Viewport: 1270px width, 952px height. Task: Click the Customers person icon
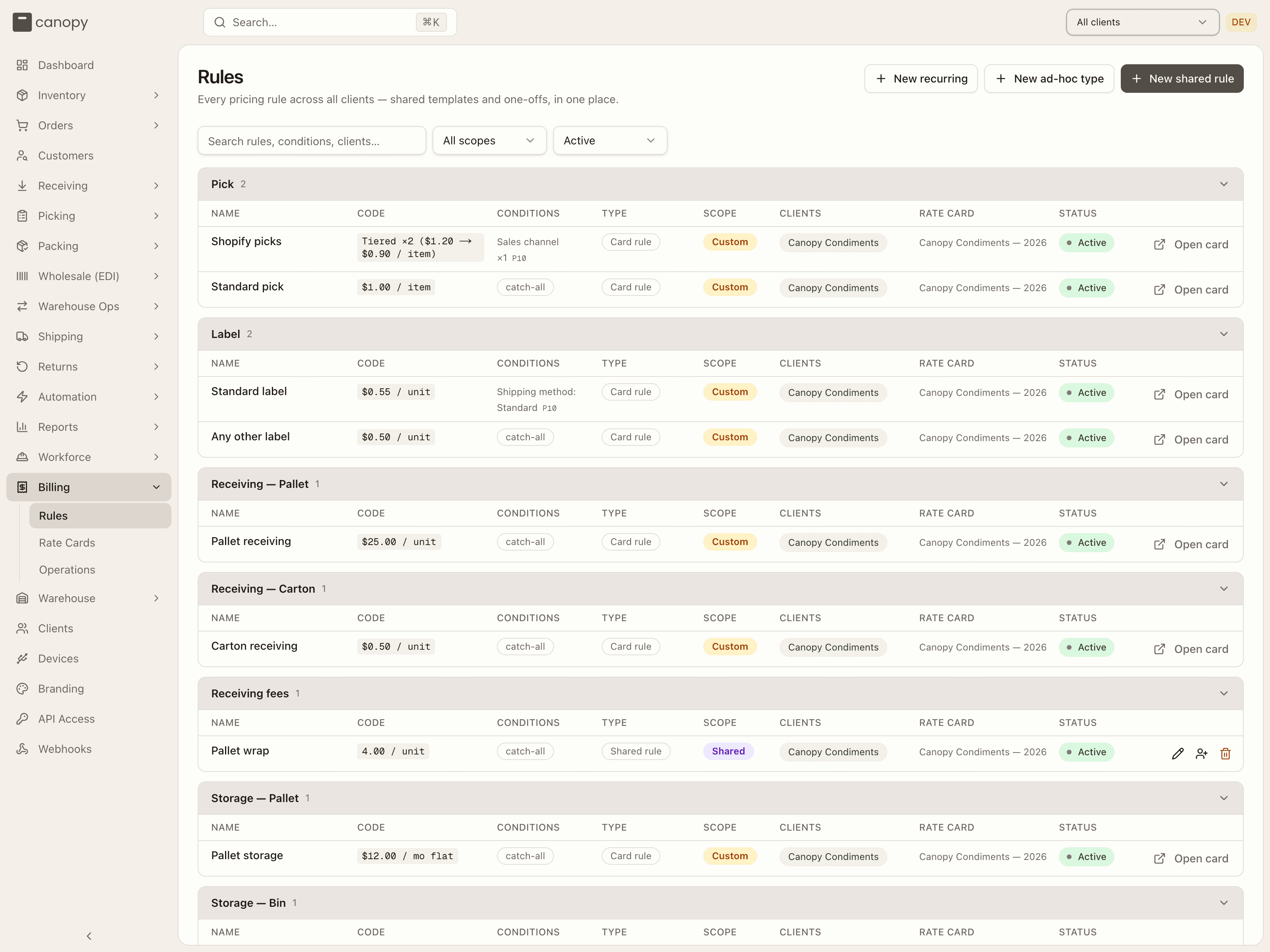click(22, 155)
